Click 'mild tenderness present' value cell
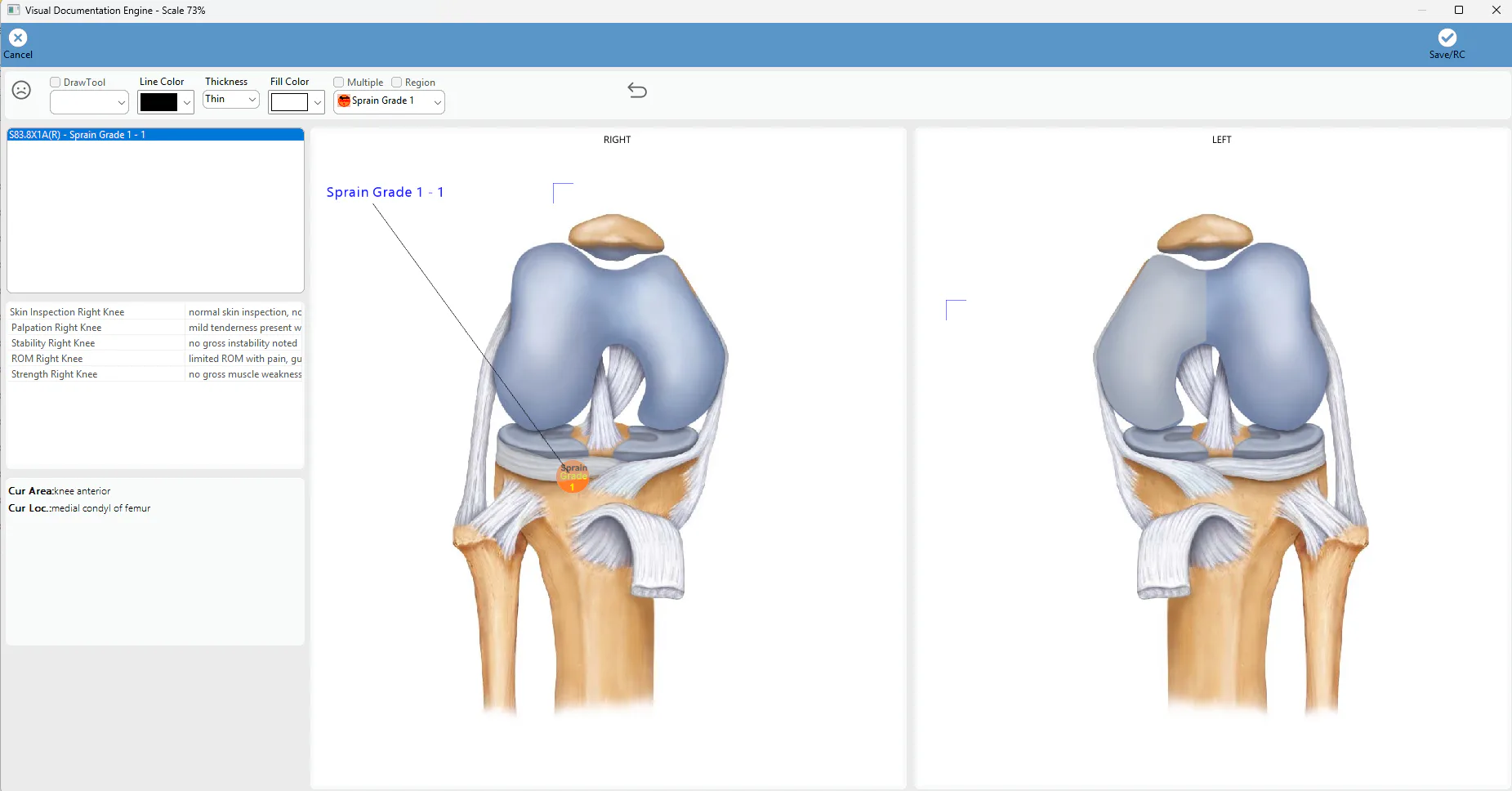1512x791 pixels. pyautogui.click(x=245, y=328)
